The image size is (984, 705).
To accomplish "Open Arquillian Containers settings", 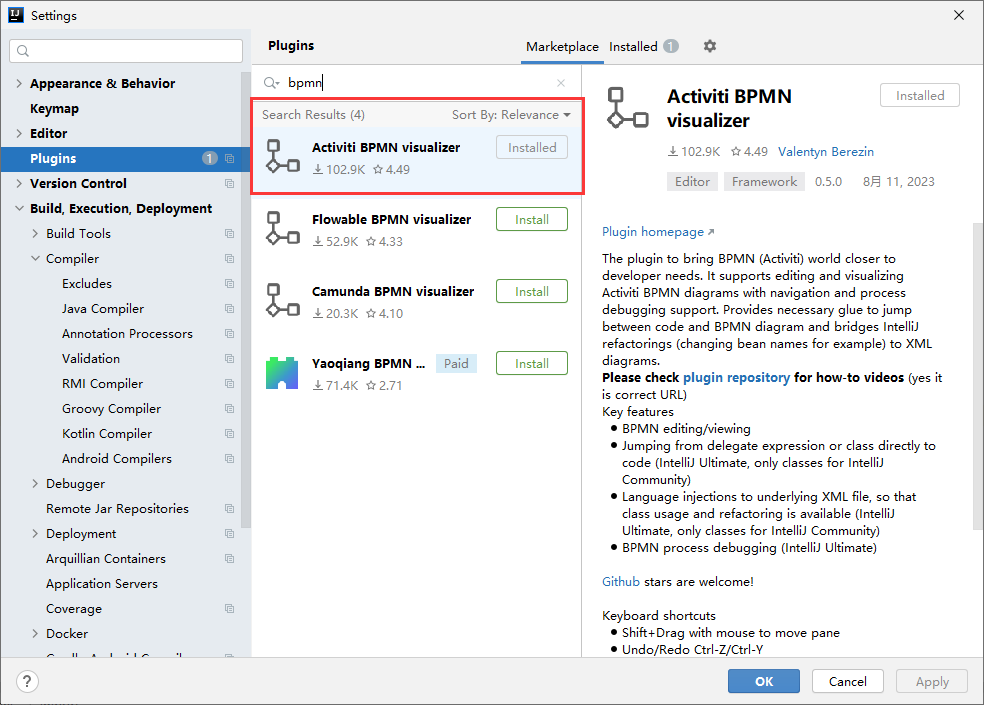I will (105, 559).
